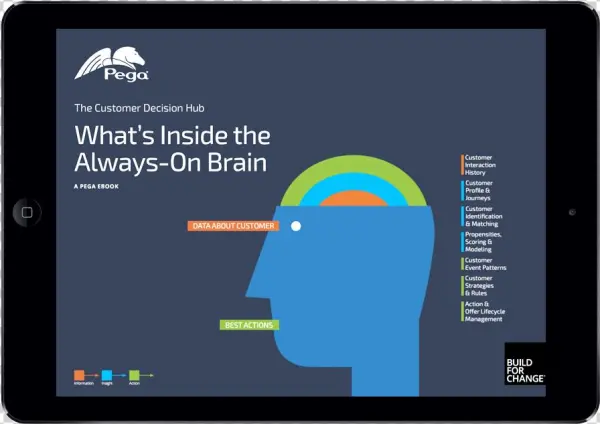Click the blue Insight legend square
Screen dimensions: 600x424
106,374
